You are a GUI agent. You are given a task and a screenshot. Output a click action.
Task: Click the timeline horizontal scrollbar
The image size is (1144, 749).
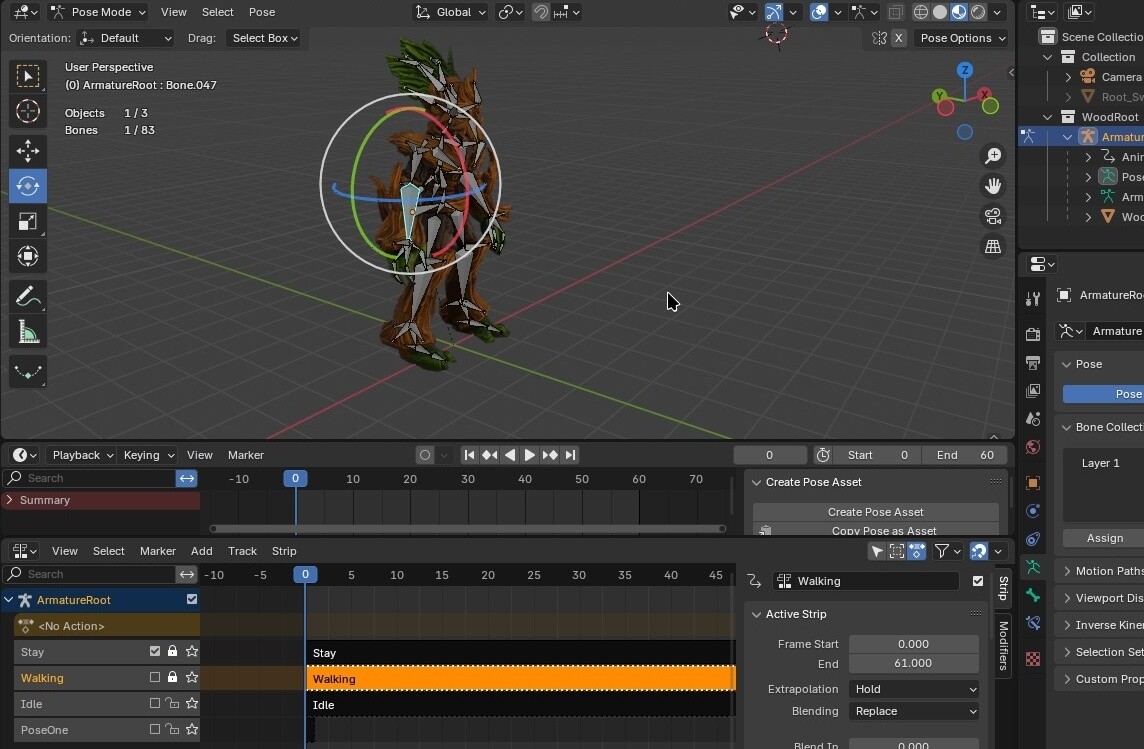[x=467, y=528]
